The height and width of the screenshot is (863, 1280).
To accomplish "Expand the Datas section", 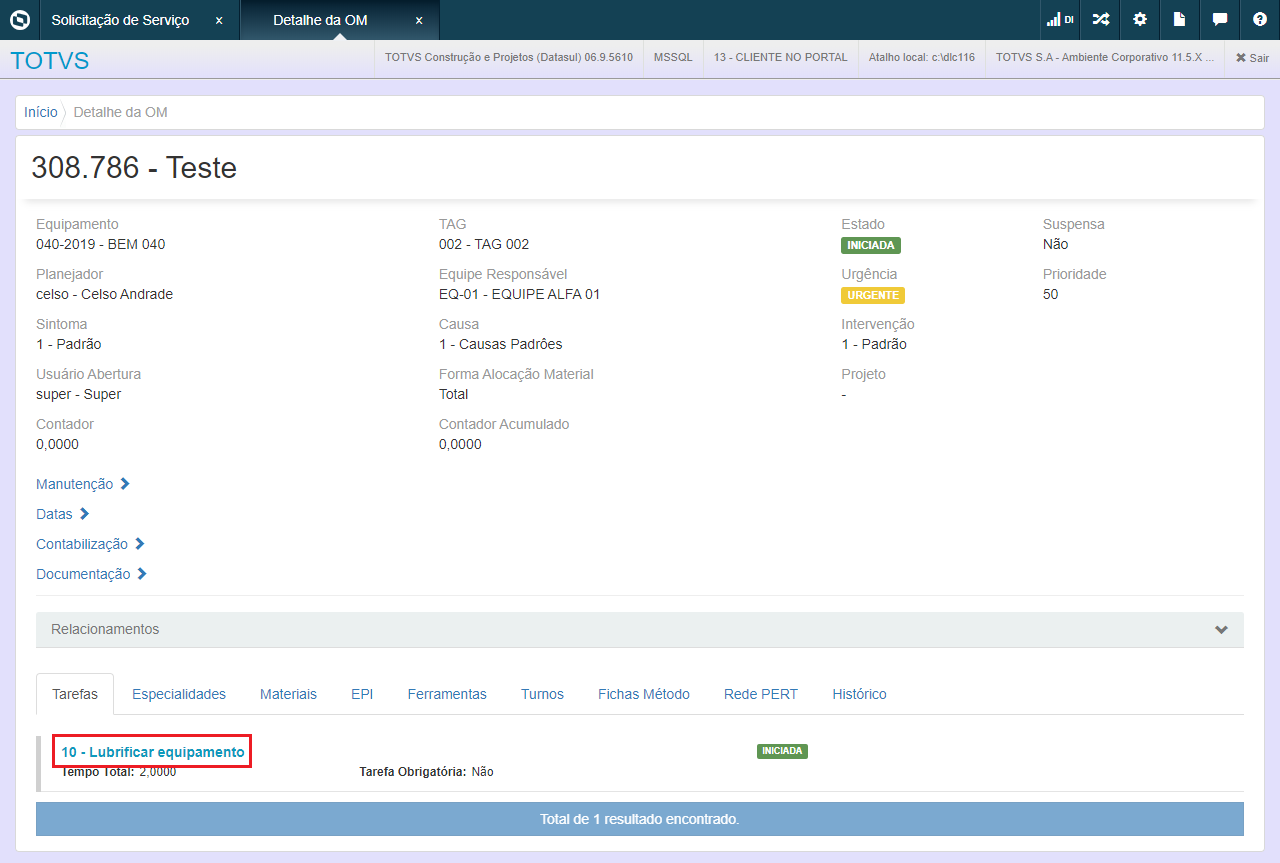I will (63, 514).
